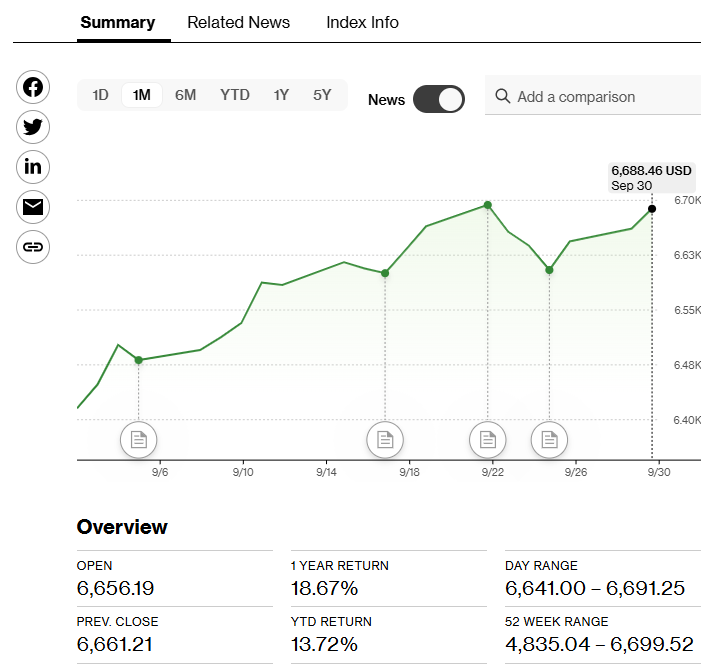Screen dimensions: 715x665
Task: Switch chart to YTD range
Action: tap(235, 95)
